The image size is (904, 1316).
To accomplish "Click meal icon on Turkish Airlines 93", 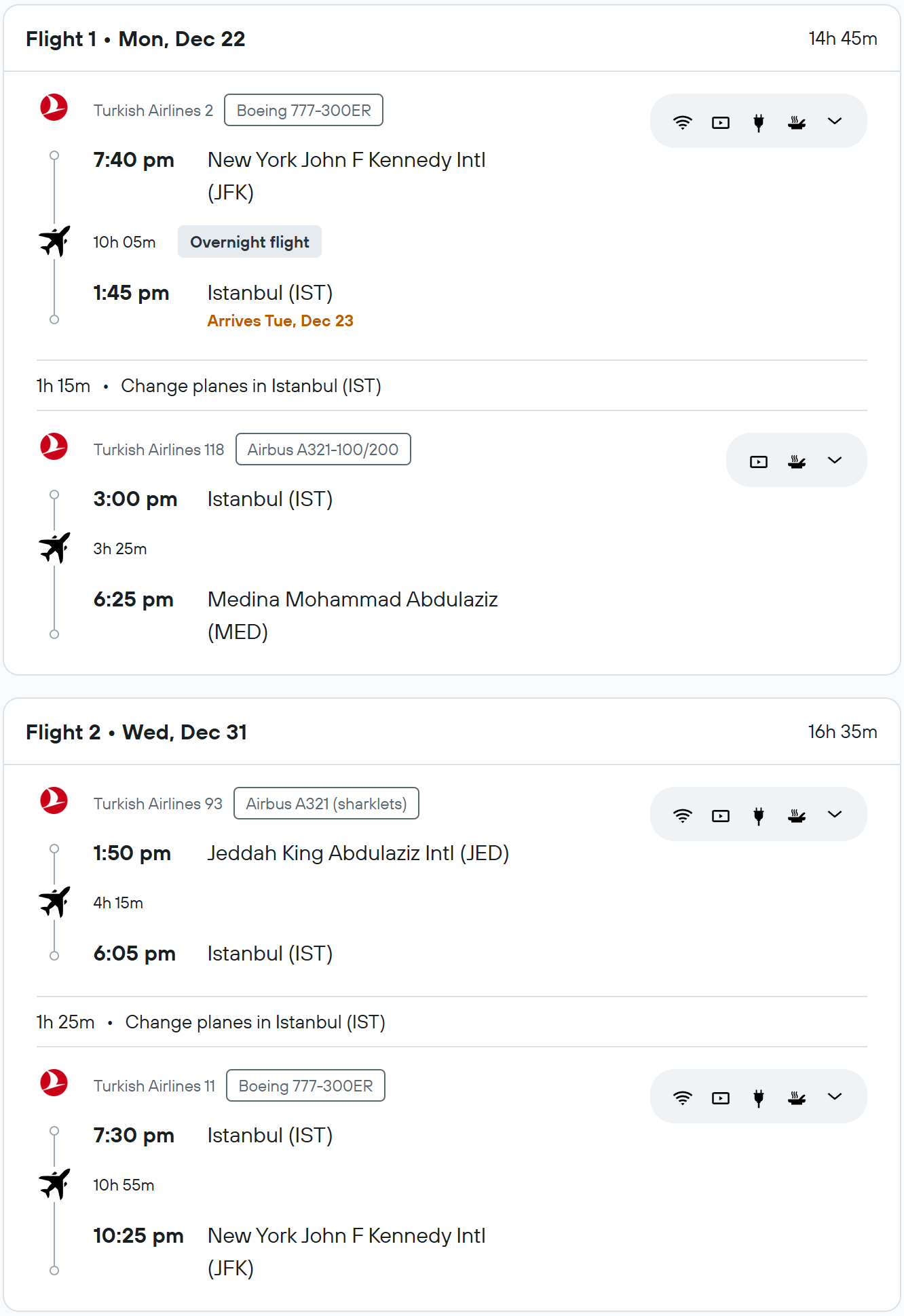I will [x=797, y=815].
